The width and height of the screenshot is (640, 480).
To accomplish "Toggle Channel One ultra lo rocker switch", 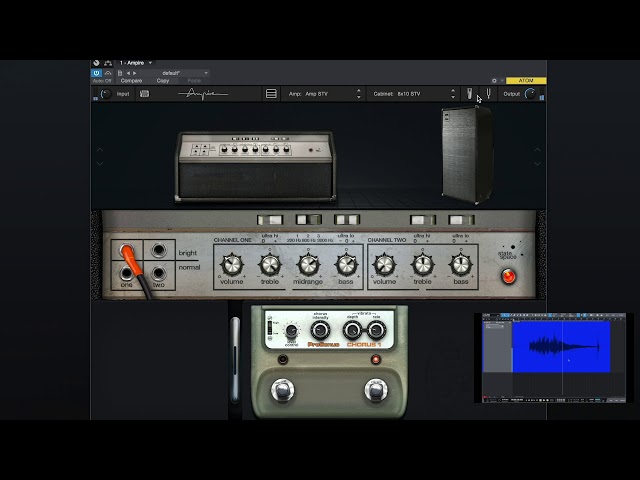I will pos(347,220).
